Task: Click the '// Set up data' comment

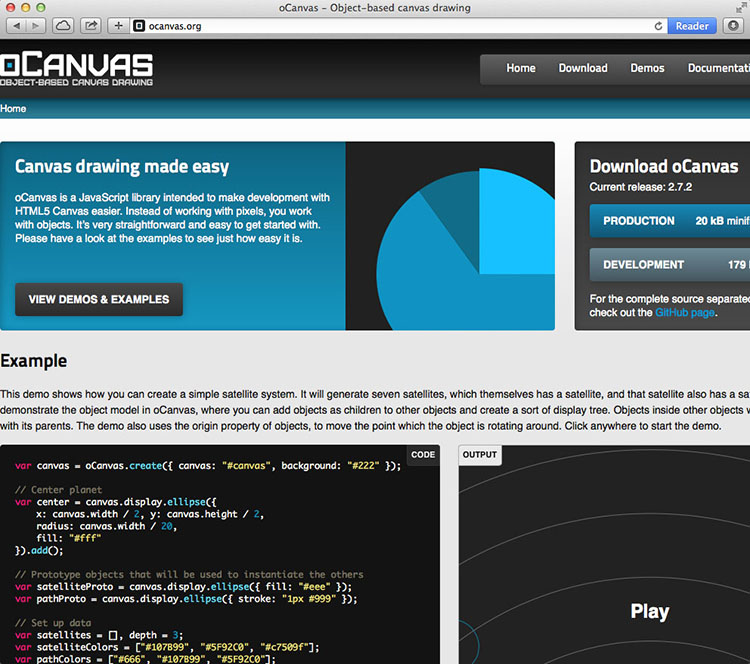Action: click(x=53, y=623)
